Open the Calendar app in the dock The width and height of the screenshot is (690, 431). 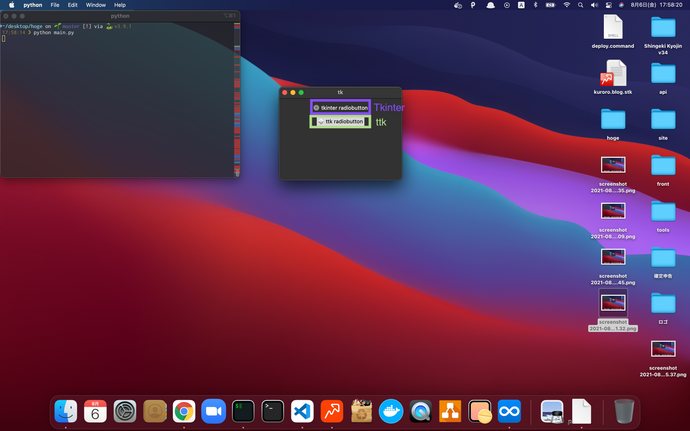[x=95, y=411]
